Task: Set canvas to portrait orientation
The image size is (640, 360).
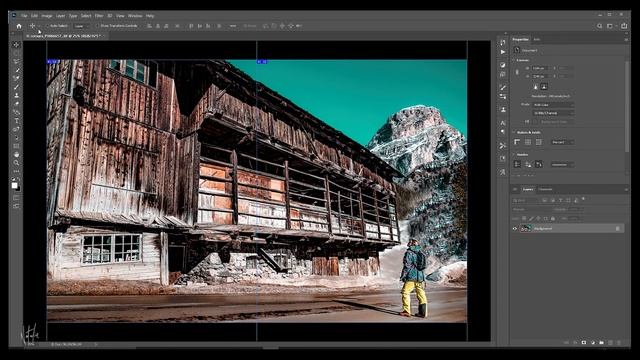Action: (536, 87)
